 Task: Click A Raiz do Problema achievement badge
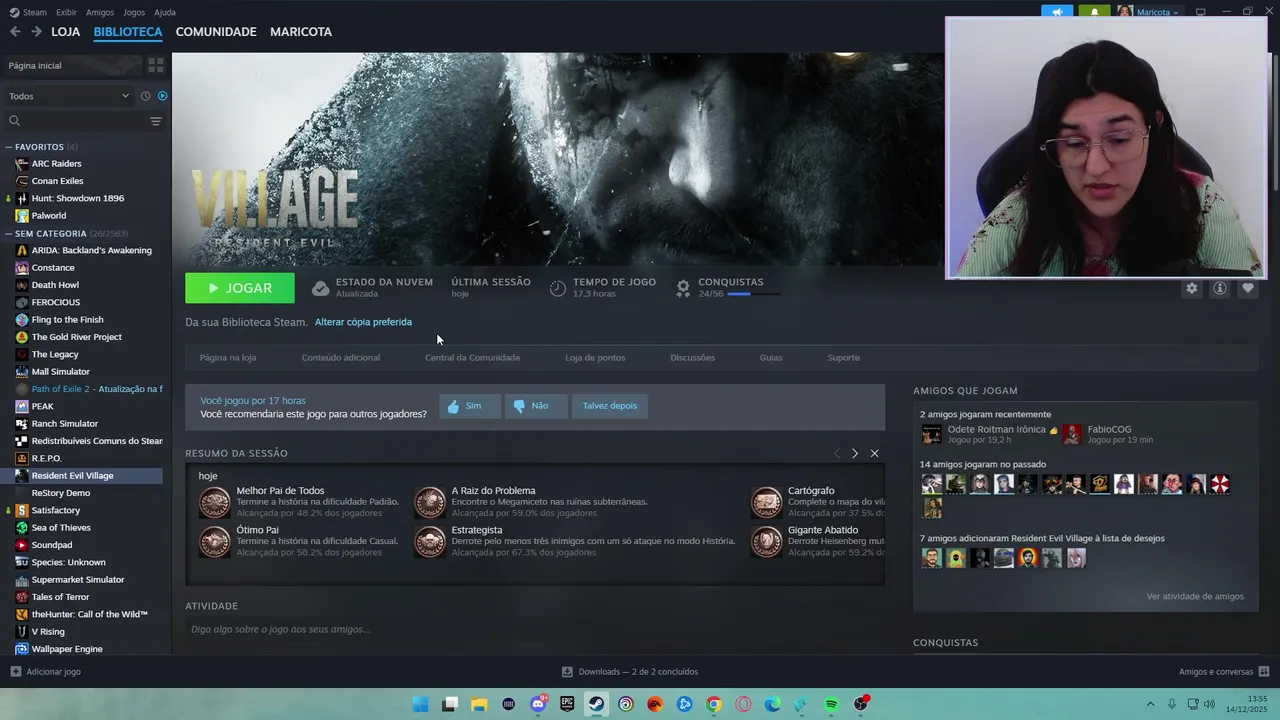430,502
